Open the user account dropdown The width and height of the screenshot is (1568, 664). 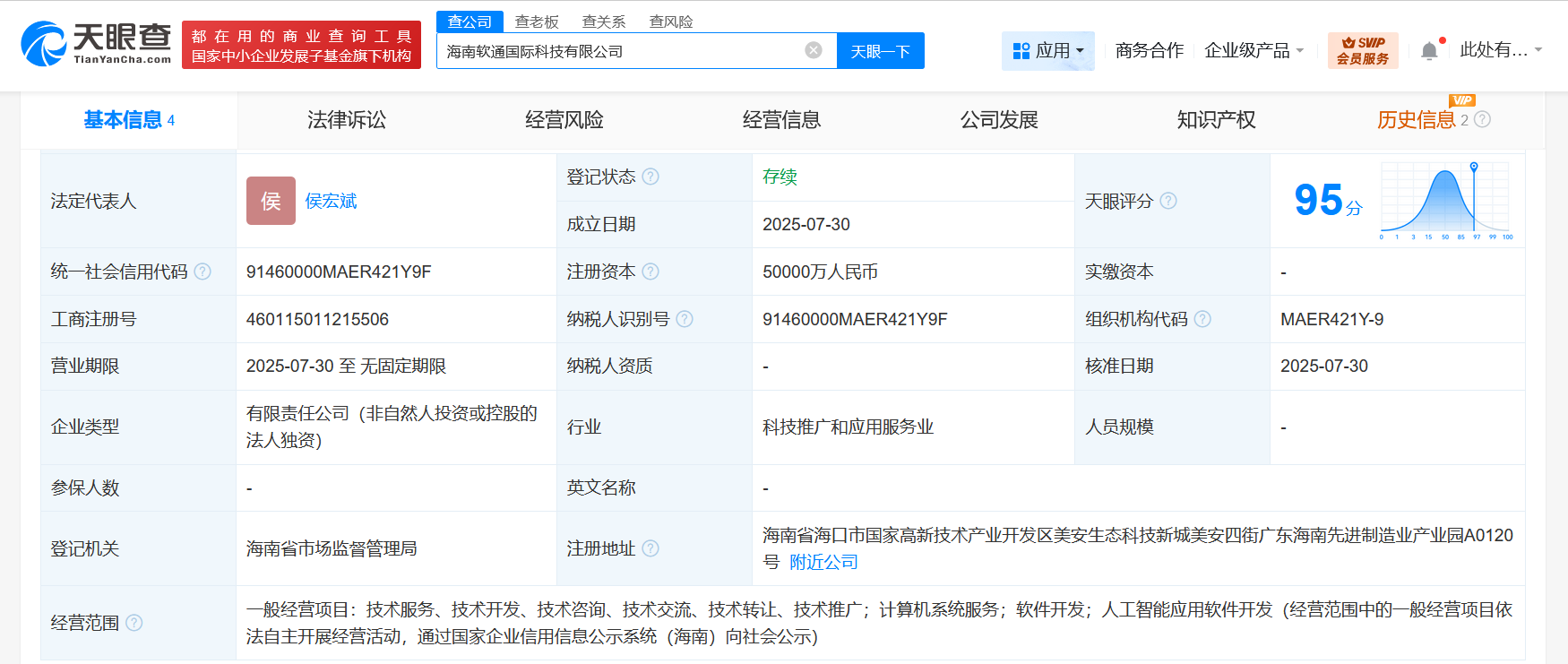coord(1501,50)
